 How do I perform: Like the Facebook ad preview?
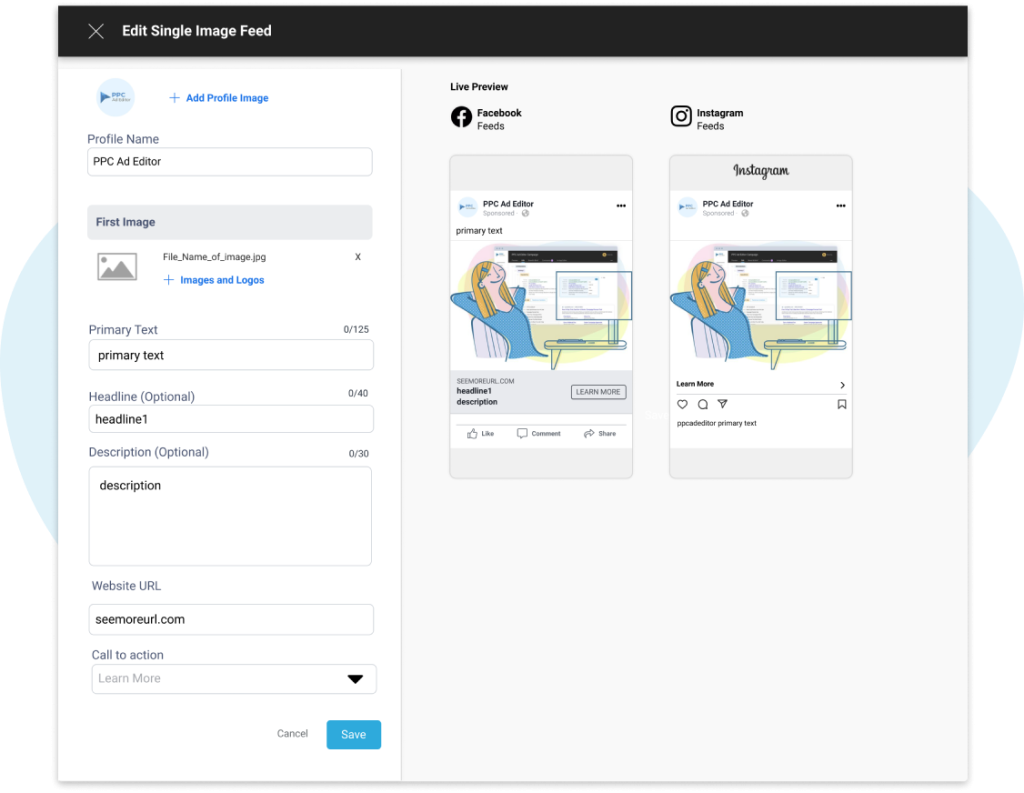[x=482, y=433]
